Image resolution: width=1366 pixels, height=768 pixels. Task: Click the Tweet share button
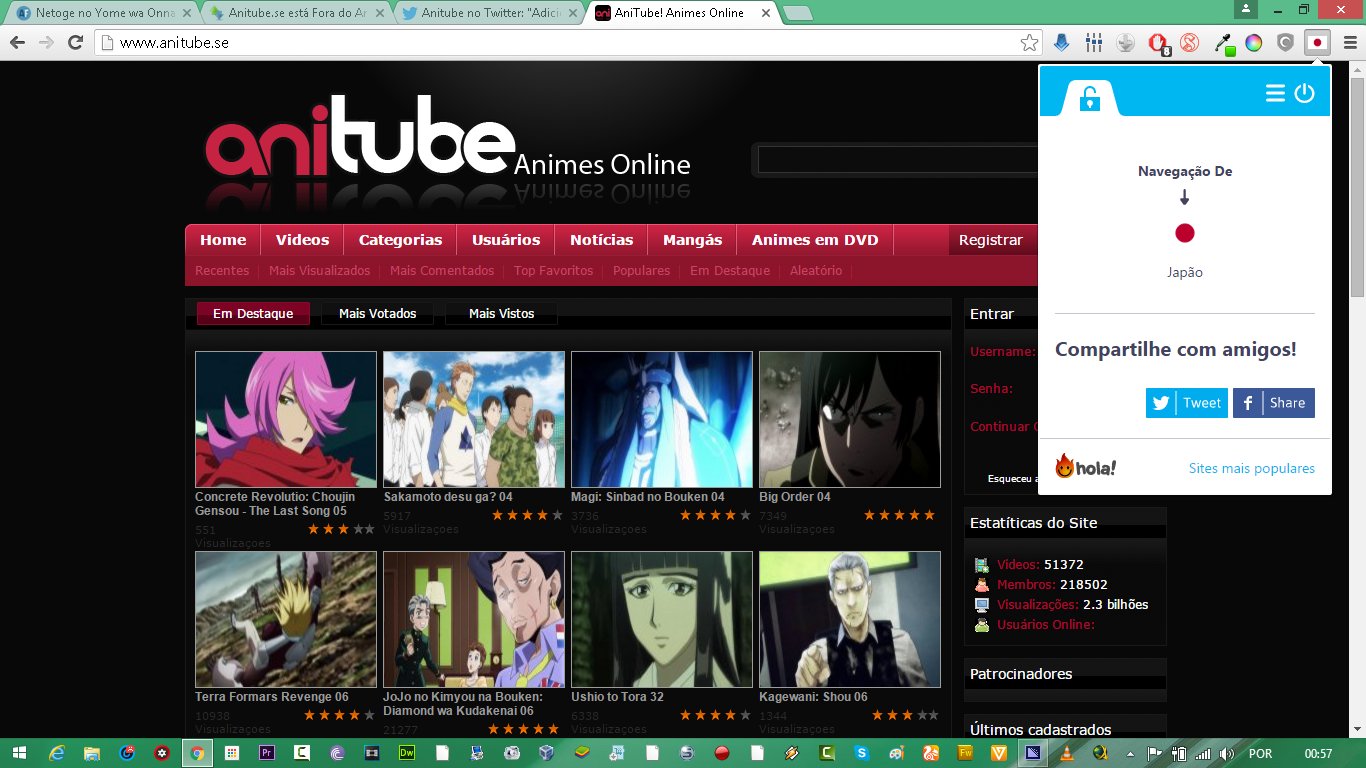tap(1187, 403)
